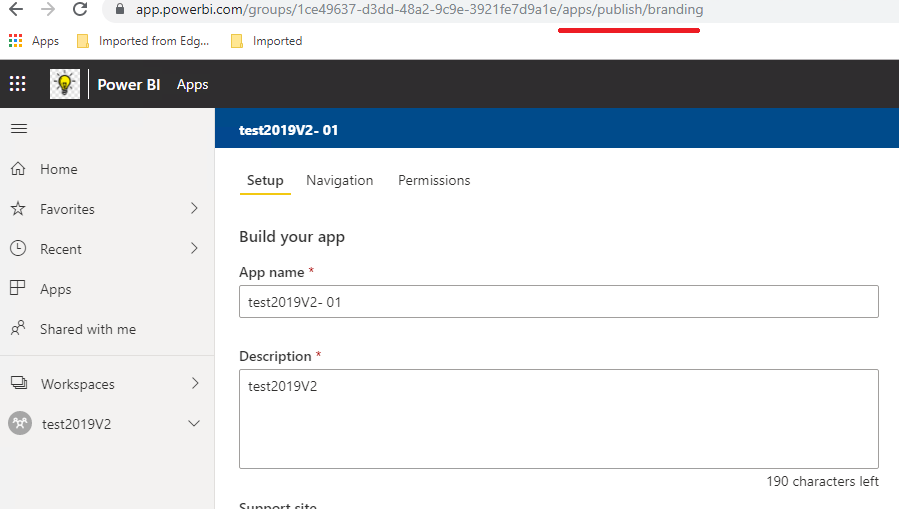Go back using the browser back arrow
This screenshot has width=899, height=509.
(x=16, y=9)
